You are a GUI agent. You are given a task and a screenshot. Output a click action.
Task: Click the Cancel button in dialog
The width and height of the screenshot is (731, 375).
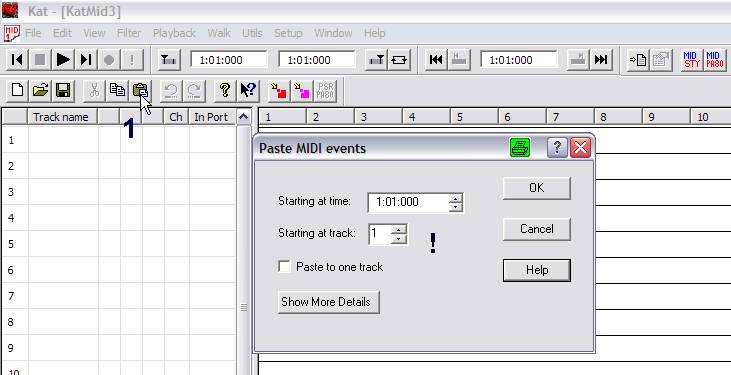point(537,229)
